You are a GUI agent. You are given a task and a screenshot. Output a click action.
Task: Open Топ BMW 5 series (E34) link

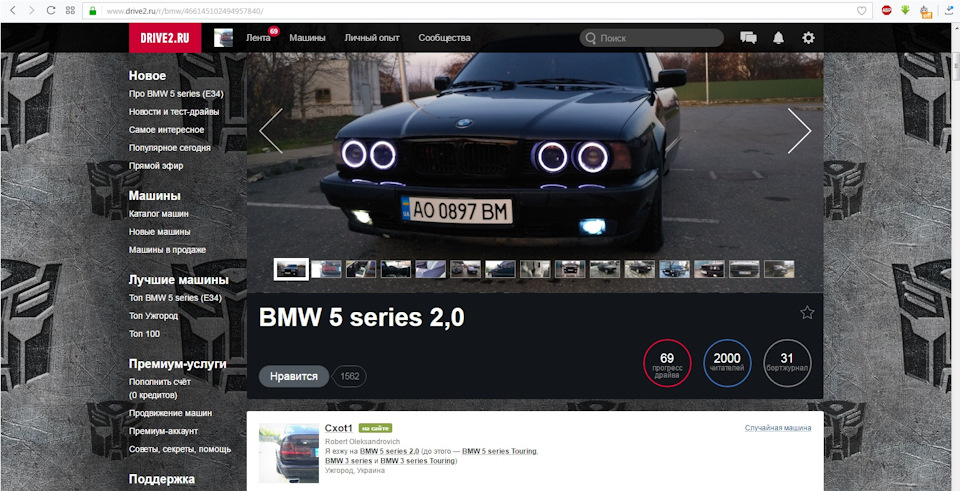coord(175,298)
